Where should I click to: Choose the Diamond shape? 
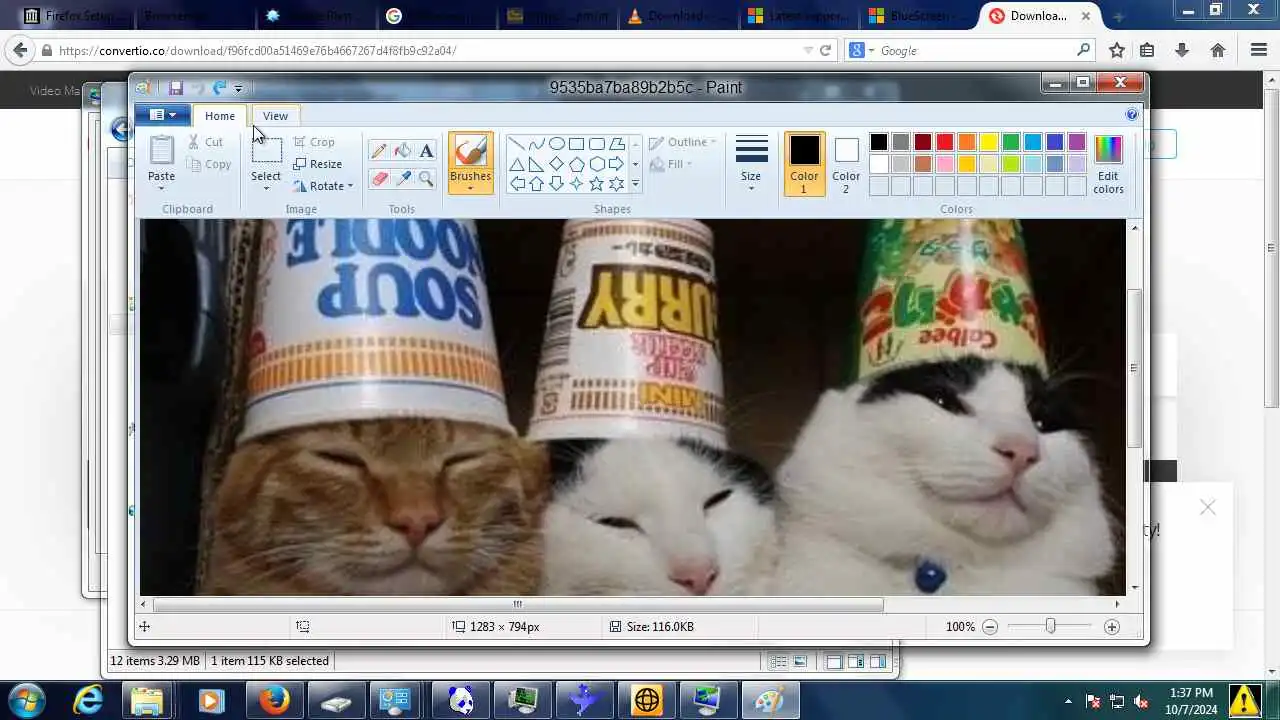(557, 164)
